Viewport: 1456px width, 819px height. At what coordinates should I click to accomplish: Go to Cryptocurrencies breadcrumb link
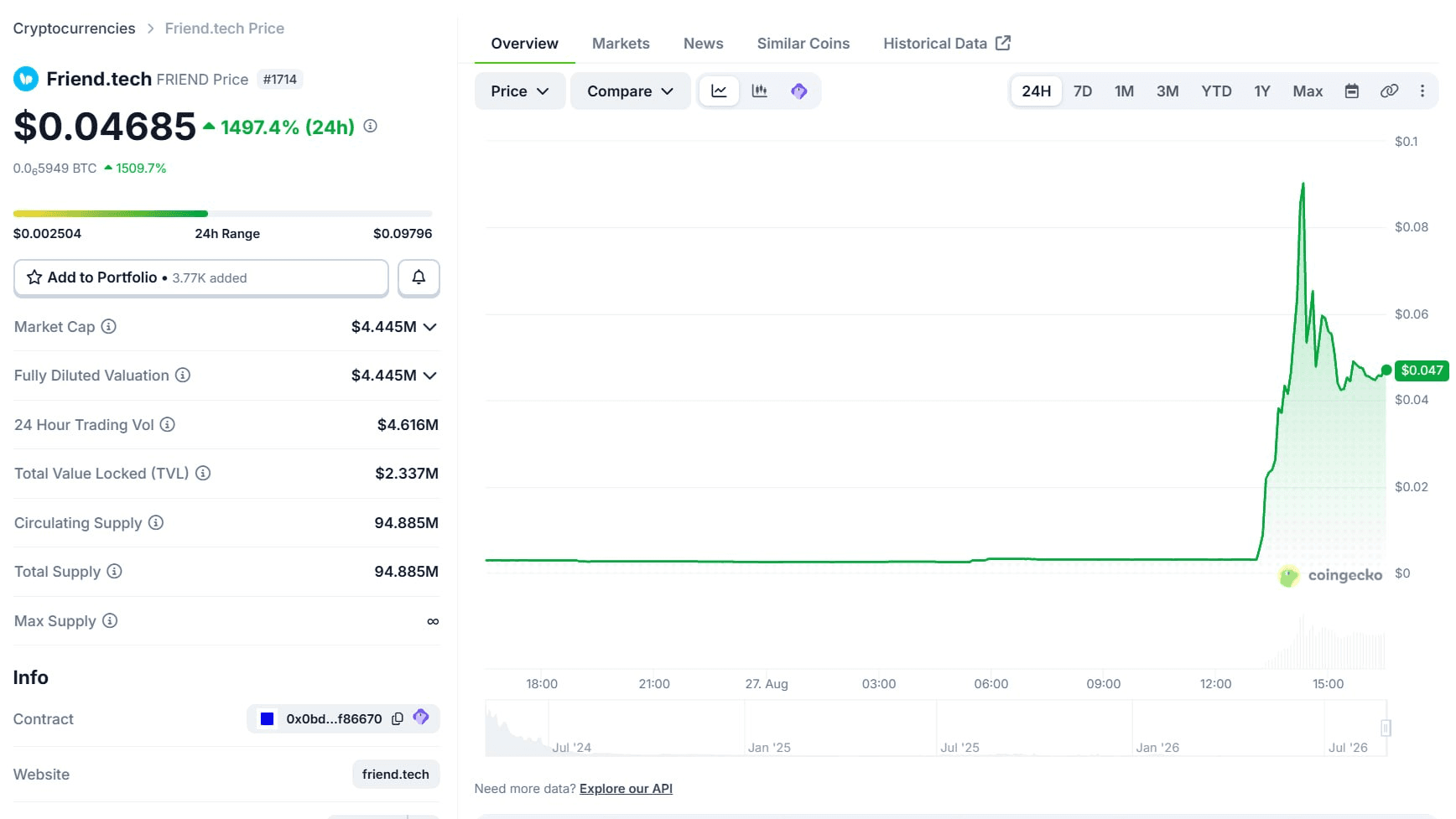(x=74, y=29)
